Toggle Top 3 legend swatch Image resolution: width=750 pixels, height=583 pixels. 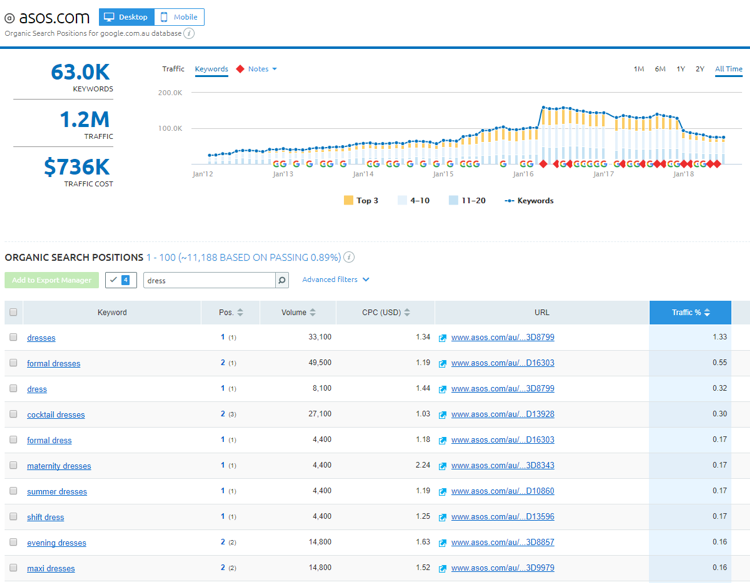pos(348,200)
